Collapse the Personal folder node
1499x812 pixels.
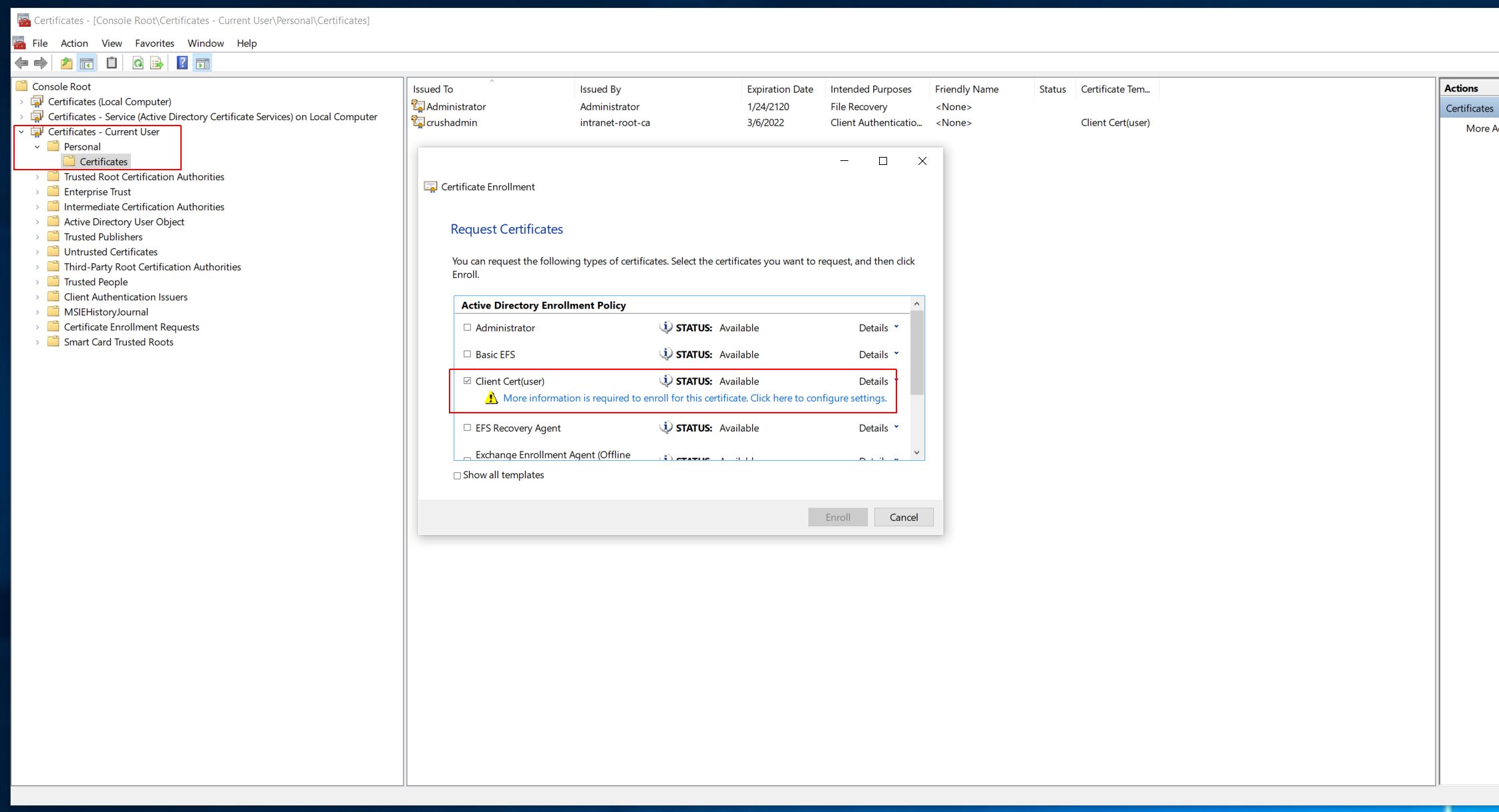point(37,146)
